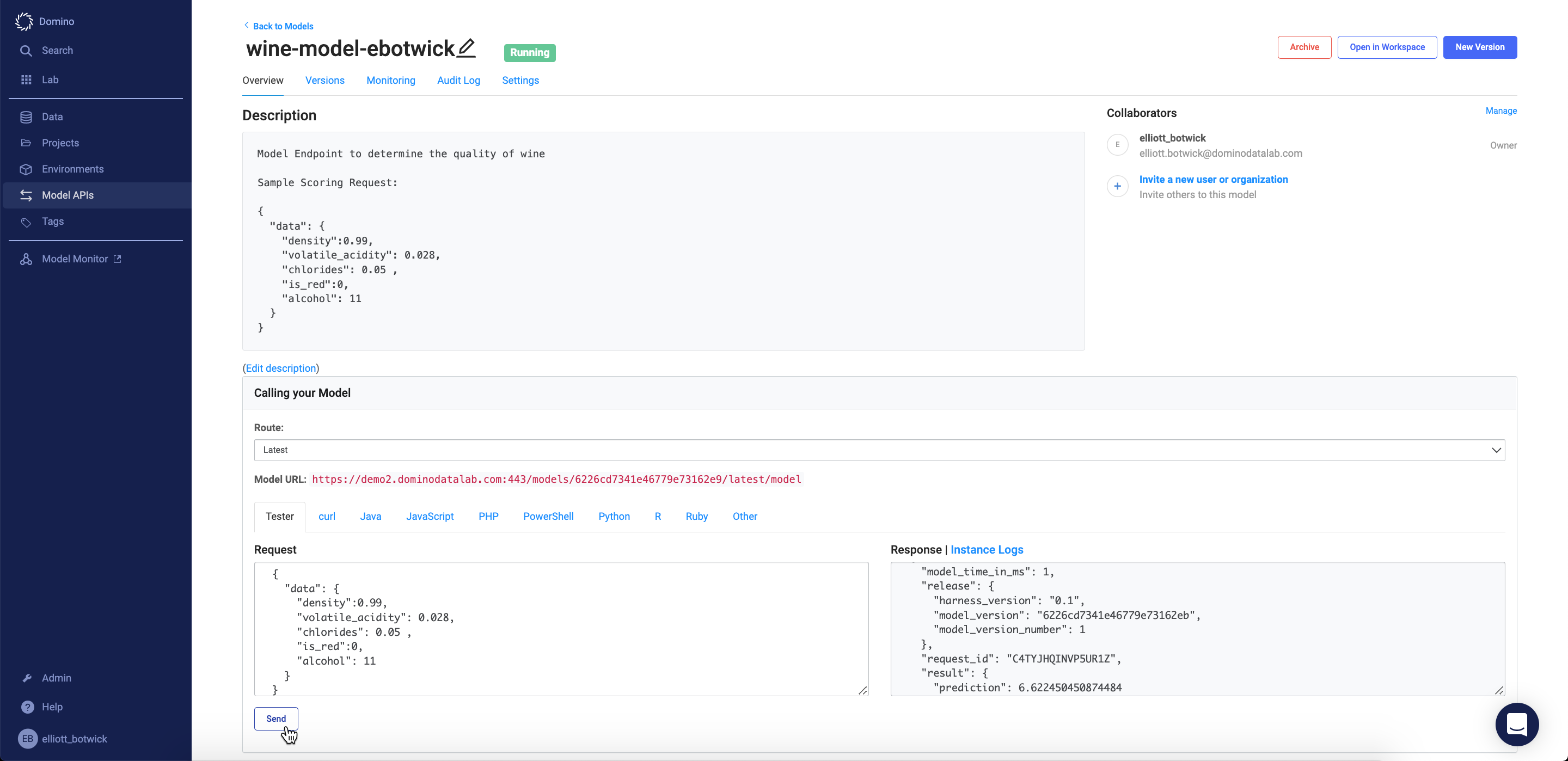Open the chat support bubble icon
This screenshot has height=761, width=1568.
point(1516,724)
